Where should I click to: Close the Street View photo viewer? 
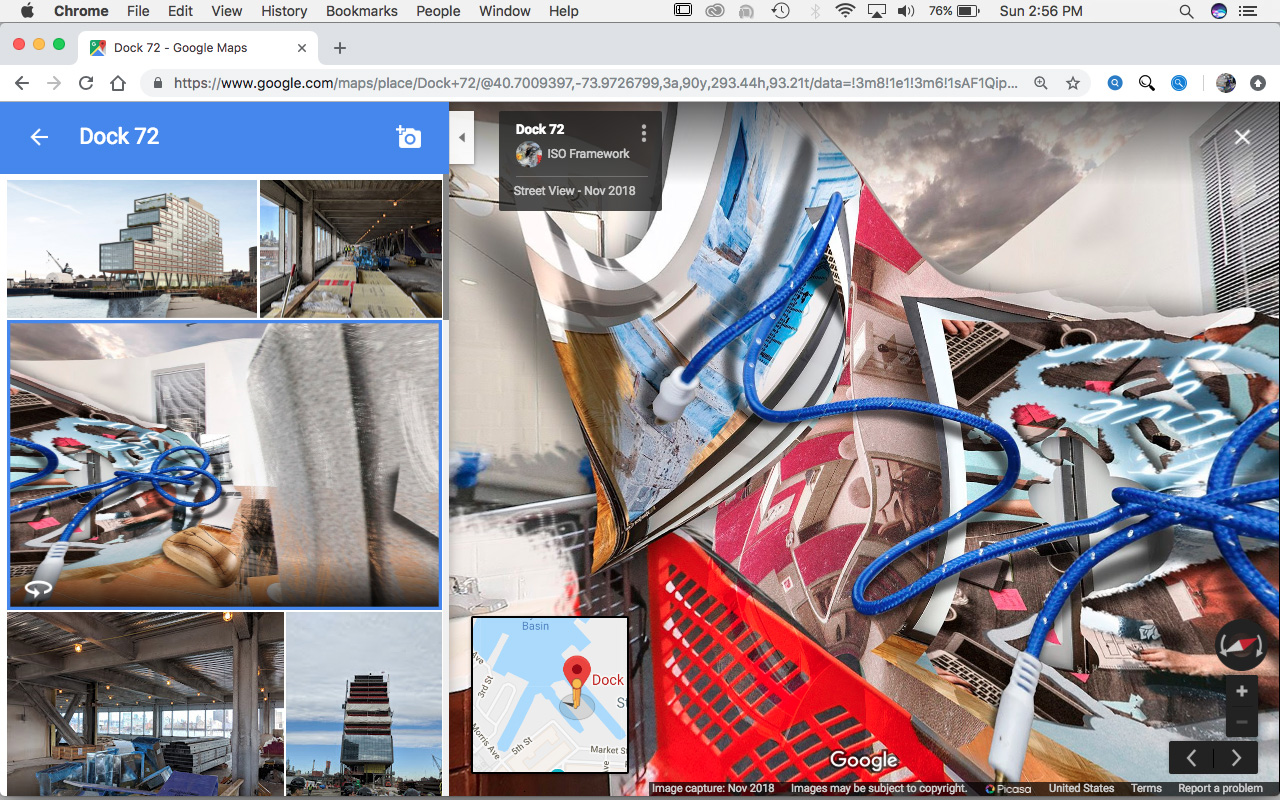pos(1242,137)
